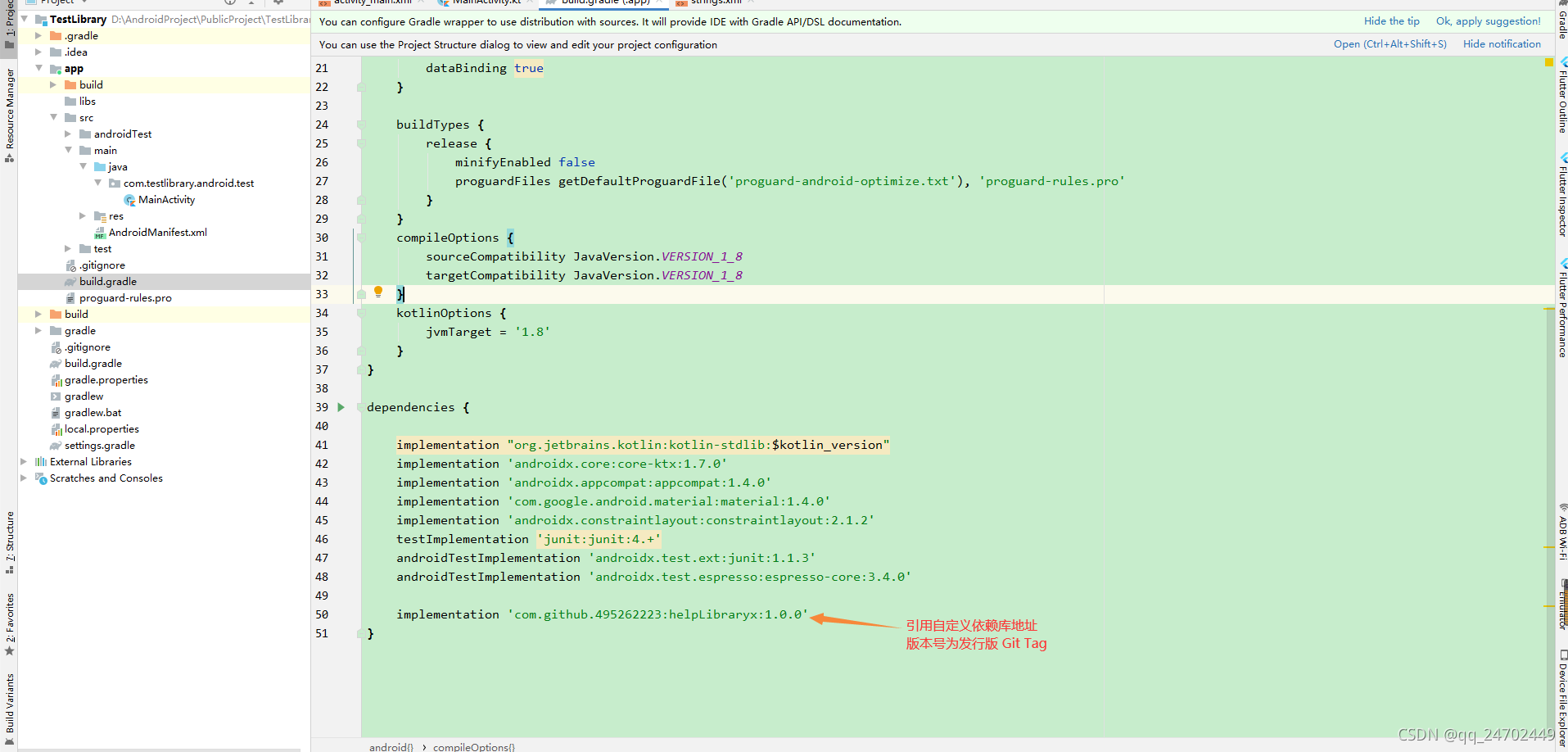Click the 'junit:junit:4.+' highlighted string
The height and width of the screenshot is (752, 1568).
(599, 539)
